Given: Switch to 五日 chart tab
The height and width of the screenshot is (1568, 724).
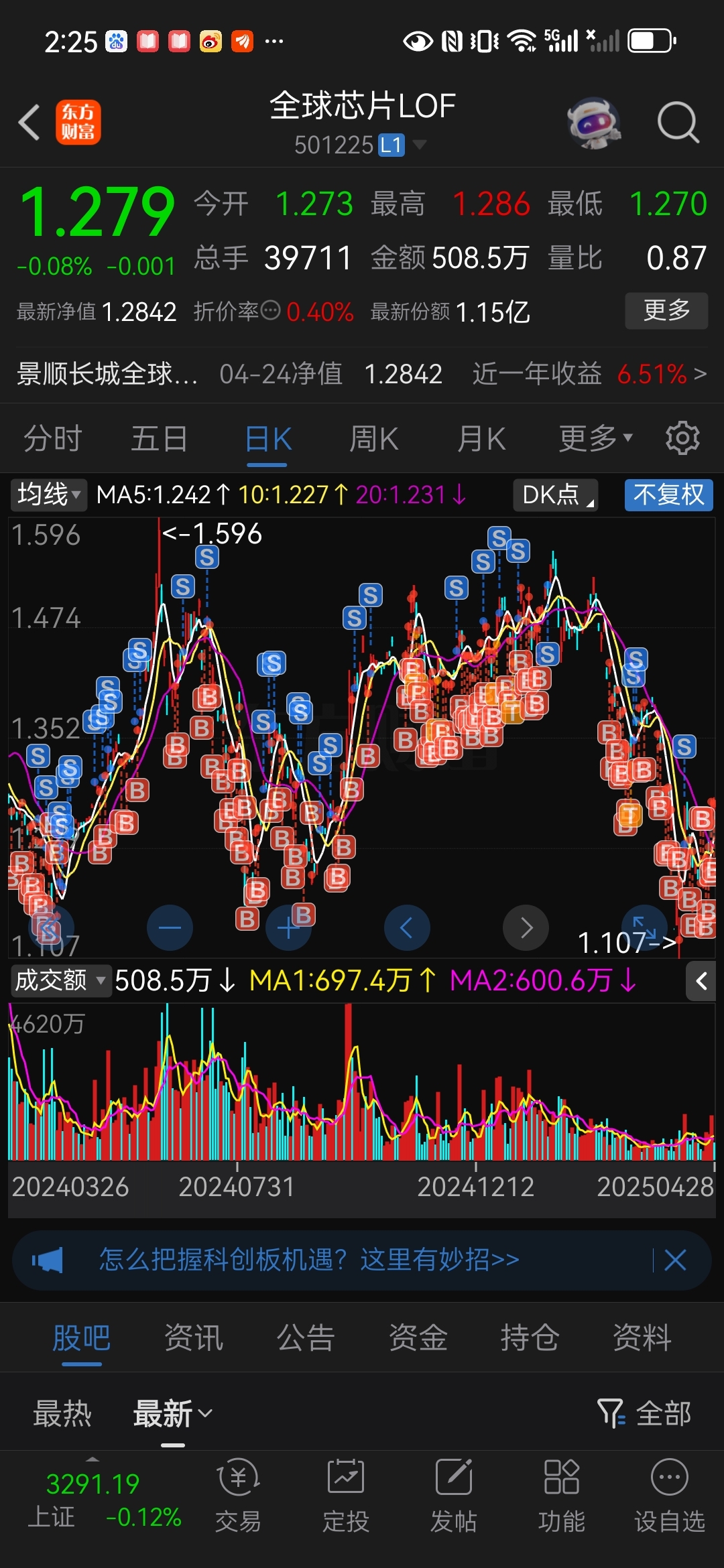Looking at the screenshot, I should pos(160,439).
